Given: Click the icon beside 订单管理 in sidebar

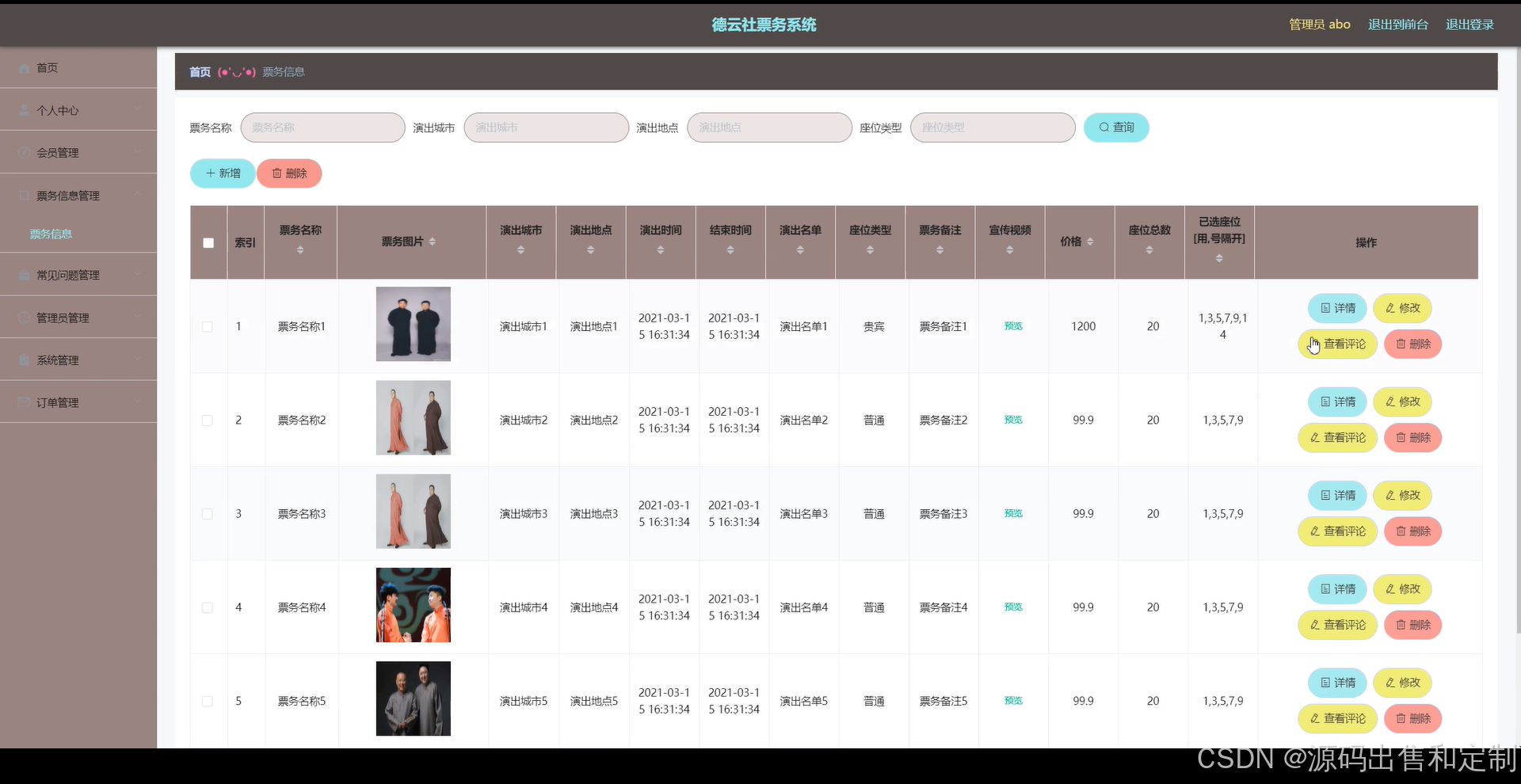Looking at the screenshot, I should pos(24,402).
